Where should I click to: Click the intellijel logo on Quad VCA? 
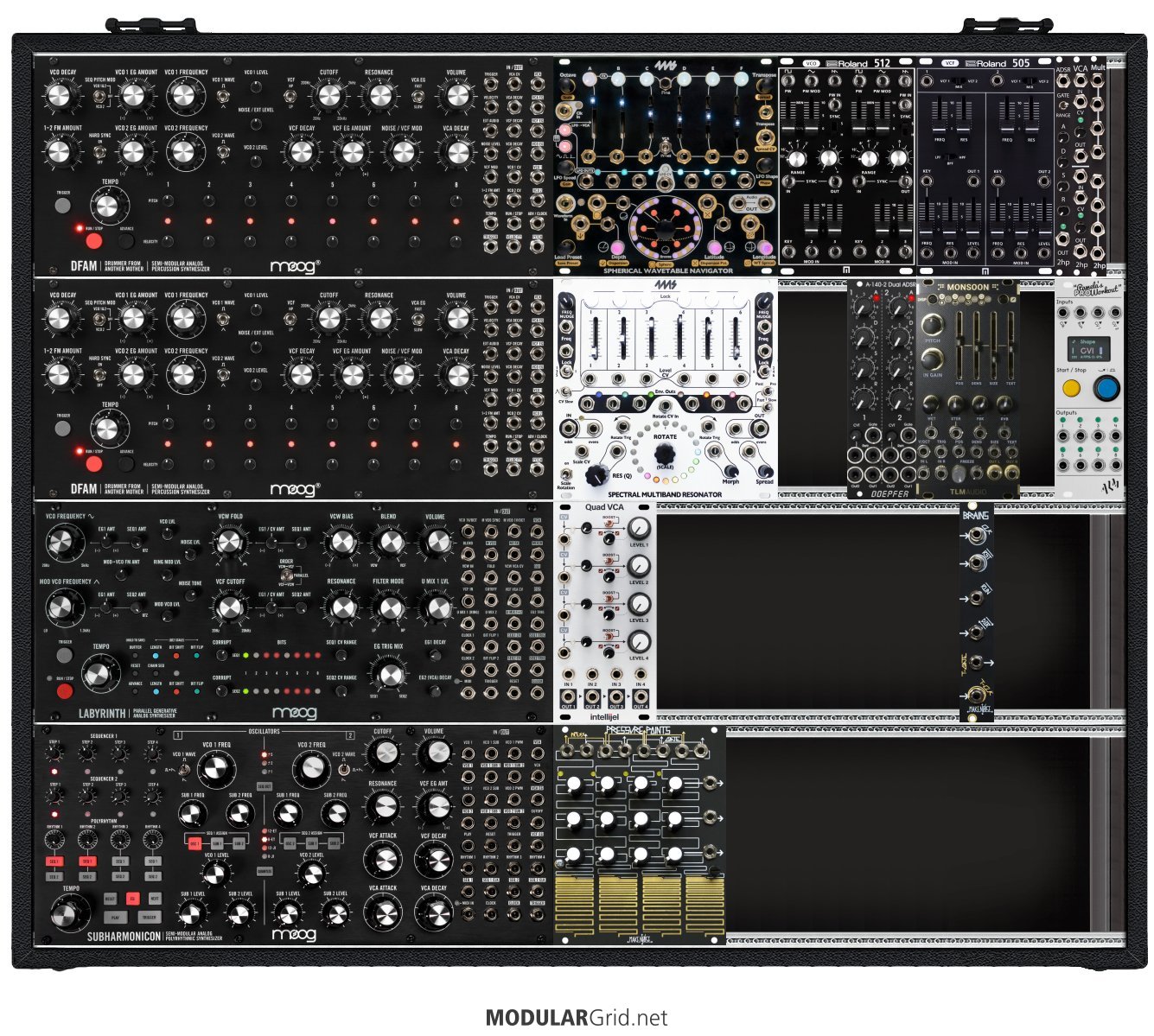(604, 715)
